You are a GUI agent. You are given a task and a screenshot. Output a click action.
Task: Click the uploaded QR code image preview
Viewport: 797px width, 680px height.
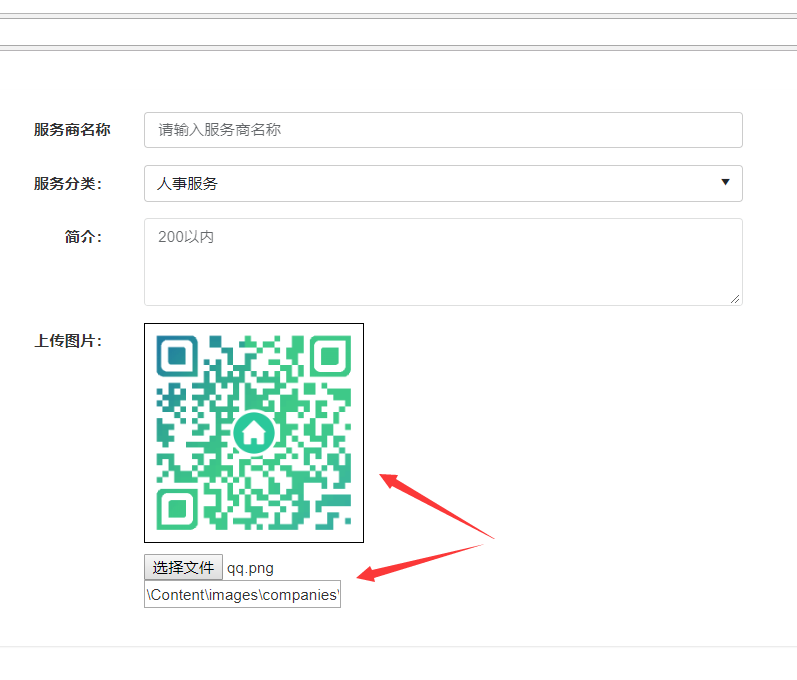click(x=254, y=433)
